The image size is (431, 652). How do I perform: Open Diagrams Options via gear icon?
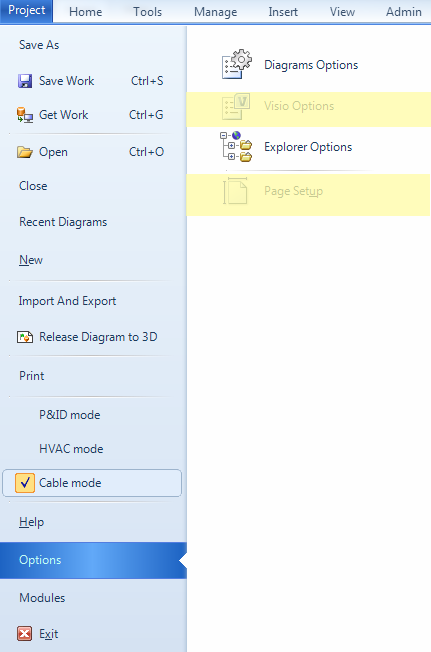tap(236, 65)
